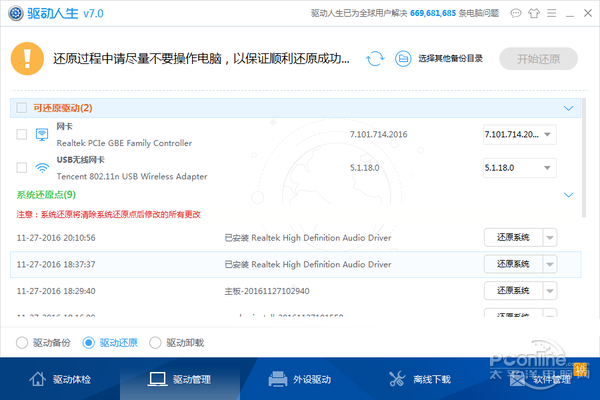
Task: Collapse the 系统还原点(9) section chevron
Action: [569, 195]
